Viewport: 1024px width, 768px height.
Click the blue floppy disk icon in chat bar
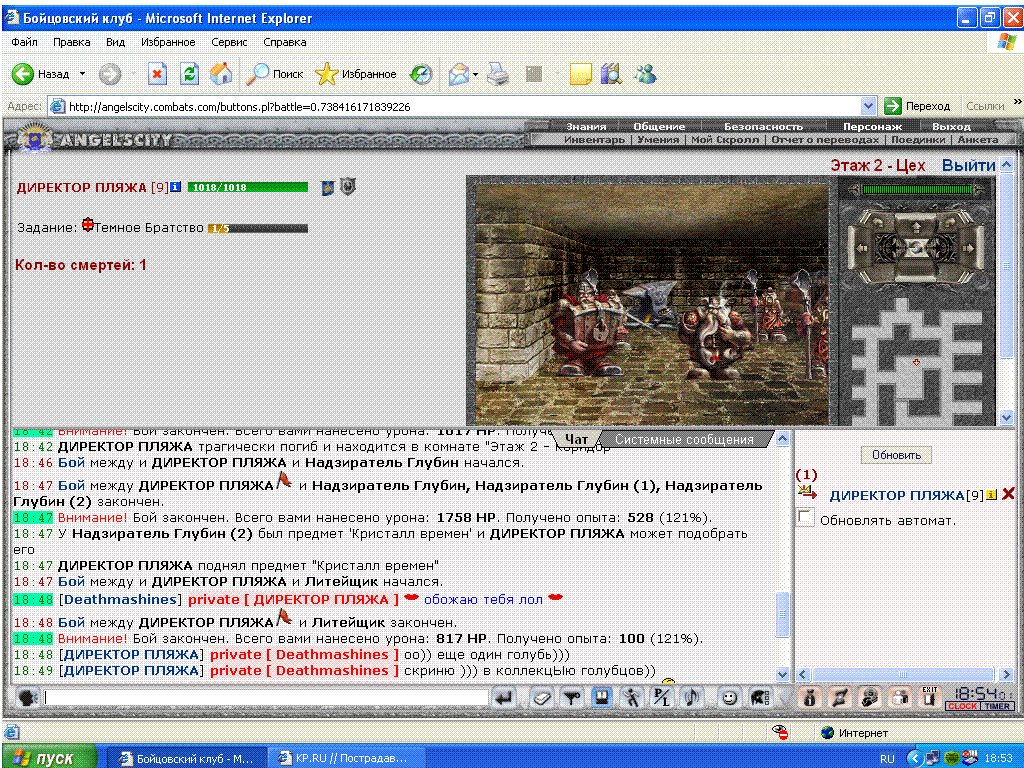(x=602, y=697)
